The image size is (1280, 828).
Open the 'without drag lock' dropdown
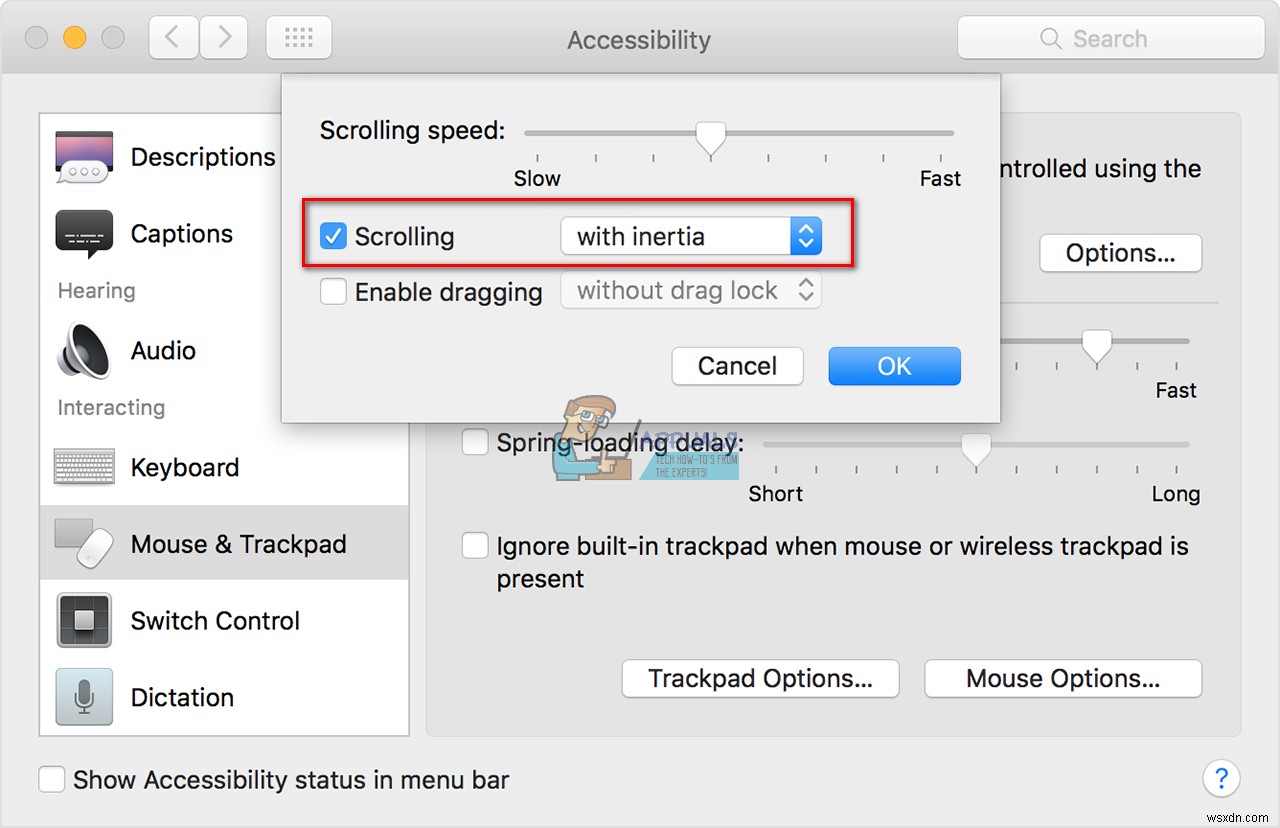pyautogui.click(x=690, y=290)
